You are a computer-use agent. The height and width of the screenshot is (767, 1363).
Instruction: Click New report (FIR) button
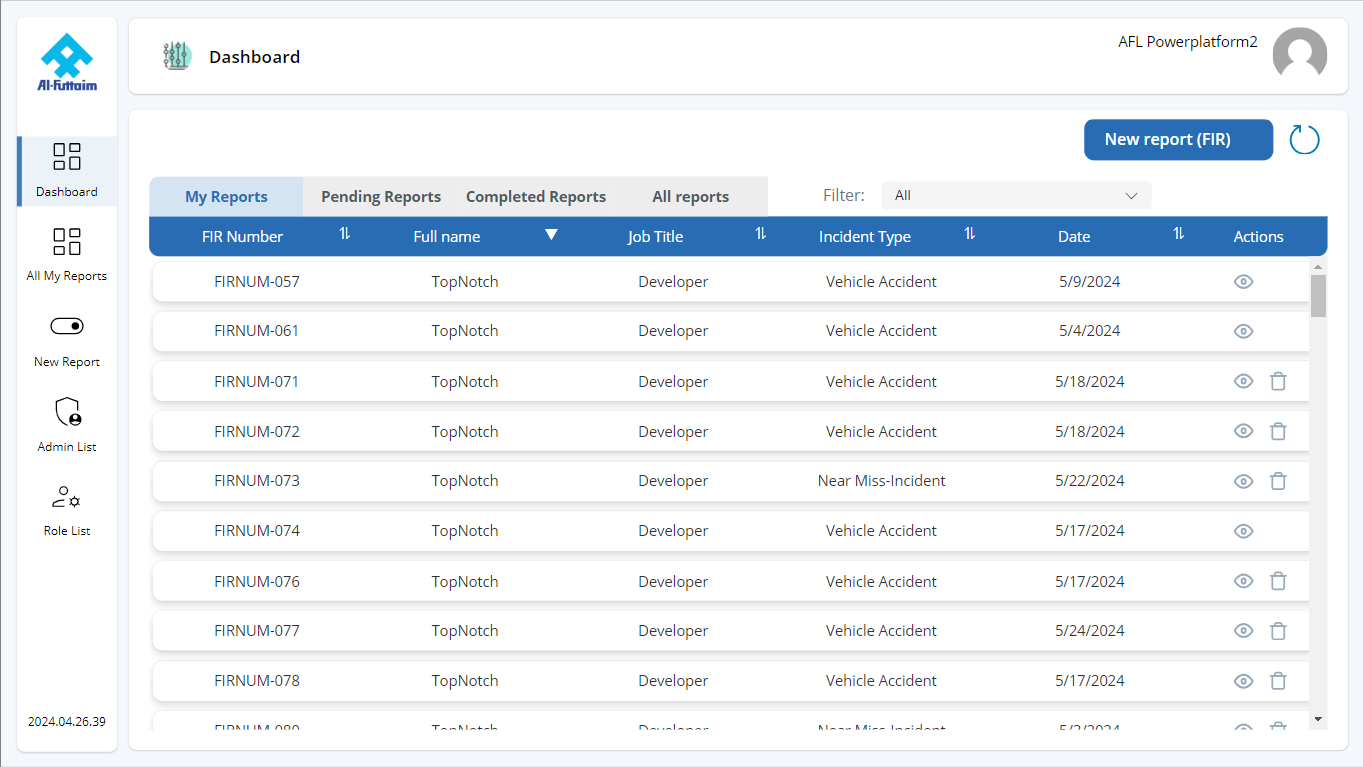1178,140
